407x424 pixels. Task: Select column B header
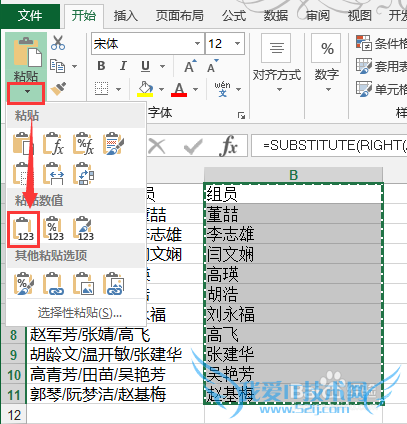[x=293, y=175]
